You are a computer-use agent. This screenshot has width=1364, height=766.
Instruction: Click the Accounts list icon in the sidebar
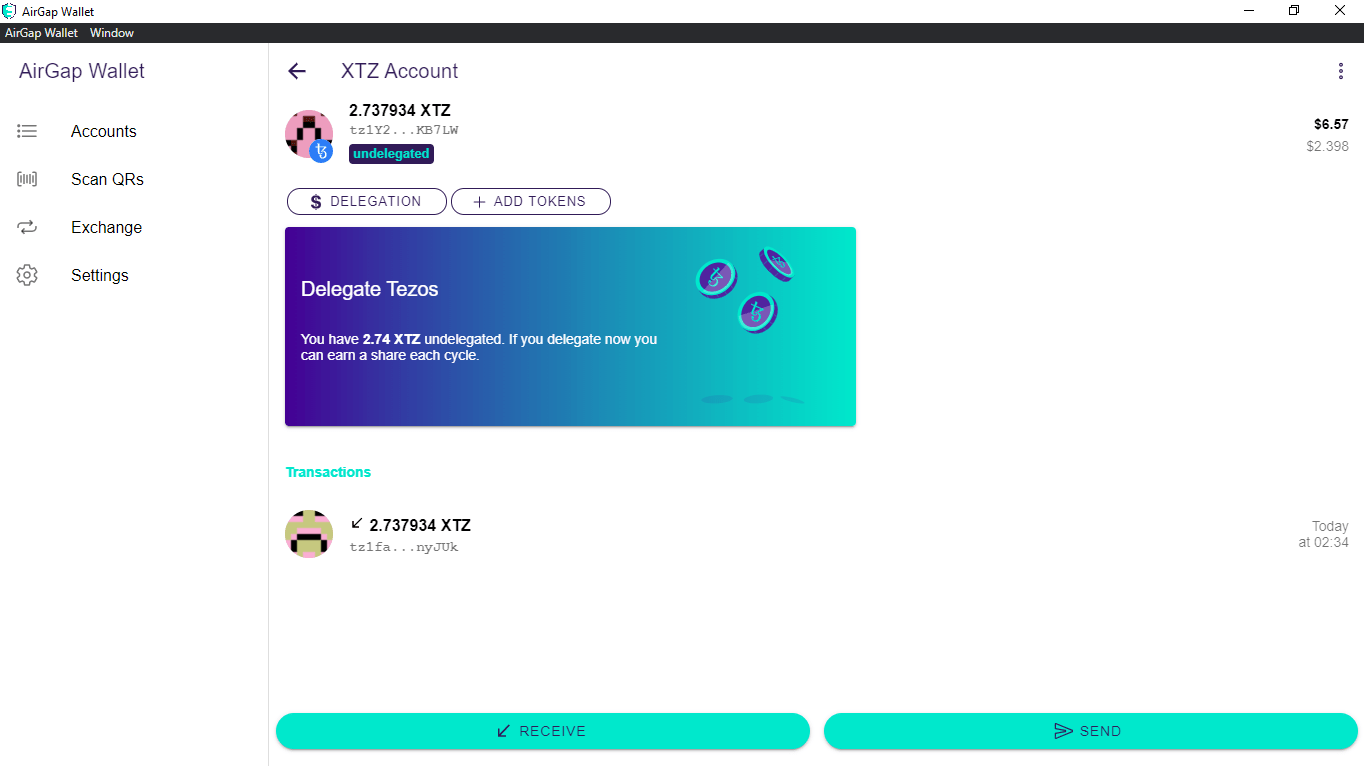coord(27,131)
